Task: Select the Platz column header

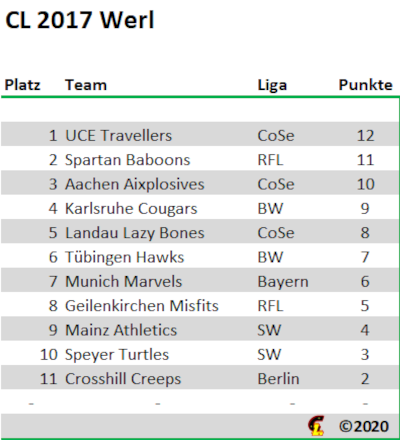Action: tap(22, 85)
